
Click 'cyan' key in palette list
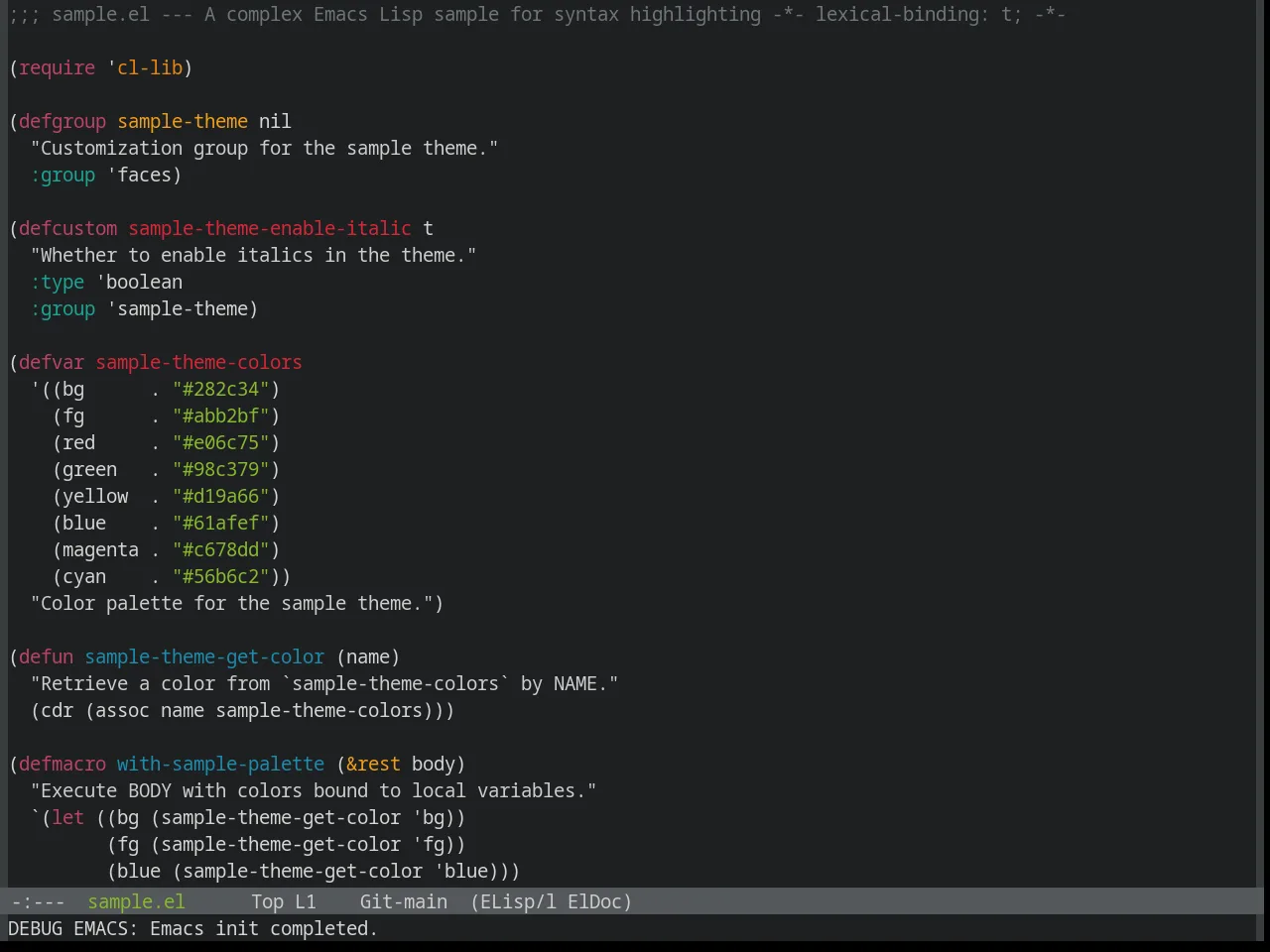click(84, 576)
